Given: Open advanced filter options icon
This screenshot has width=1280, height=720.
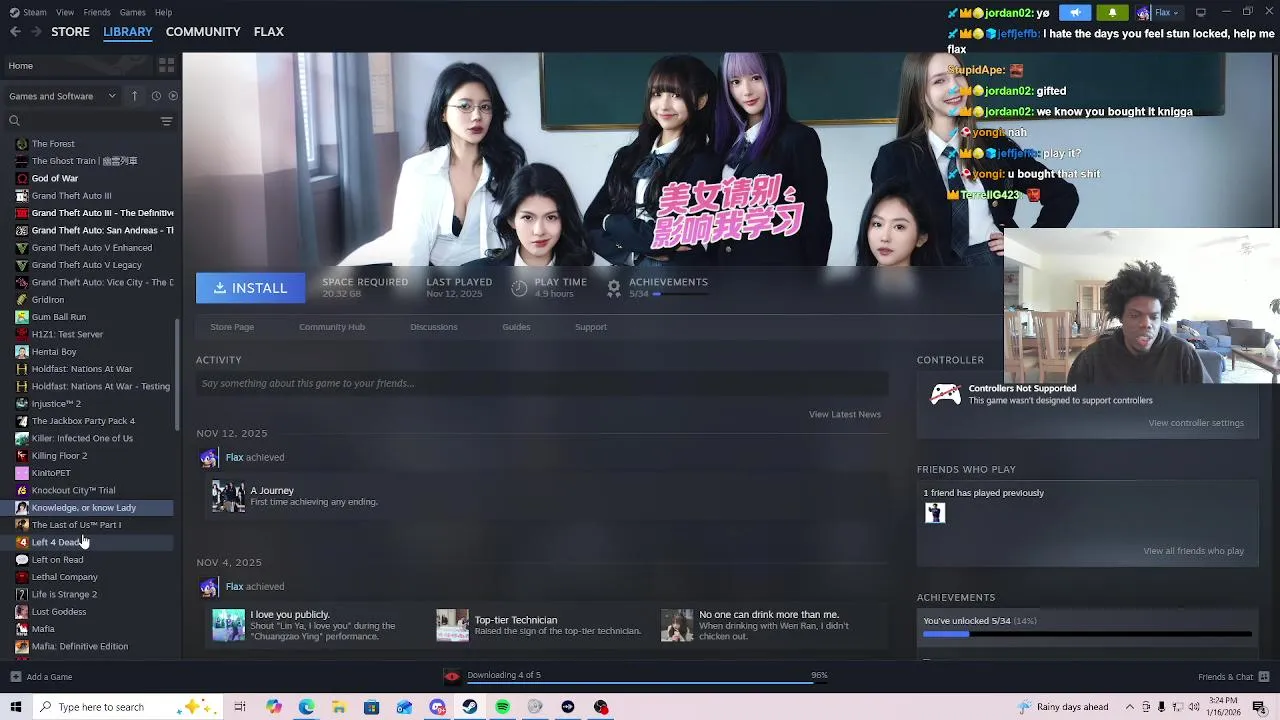Looking at the screenshot, I should click(x=166, y=121).
